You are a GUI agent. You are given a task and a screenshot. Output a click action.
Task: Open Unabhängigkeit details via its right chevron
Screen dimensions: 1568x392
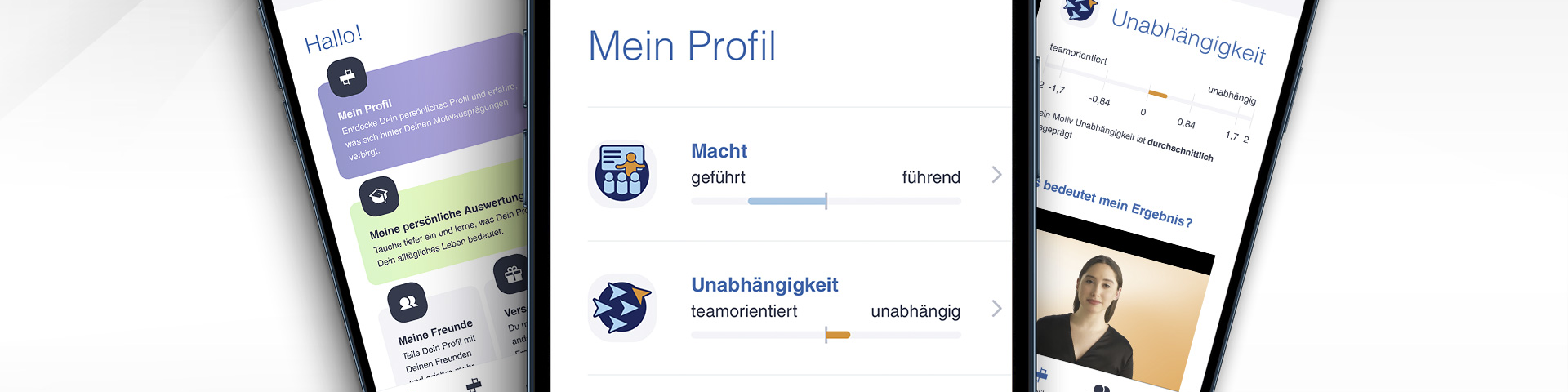pyautogui.click(x=996, y=309)
